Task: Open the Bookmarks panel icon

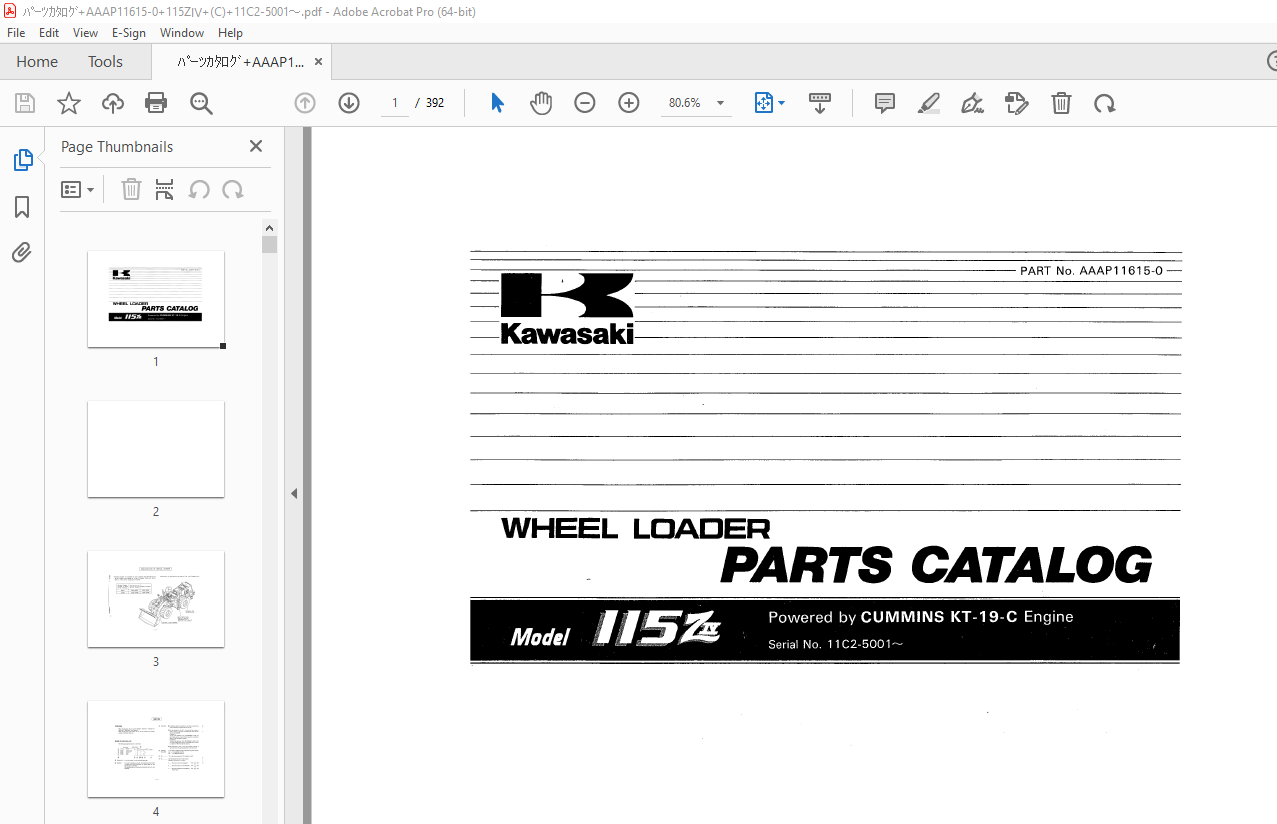Action: tap(22, 207)
